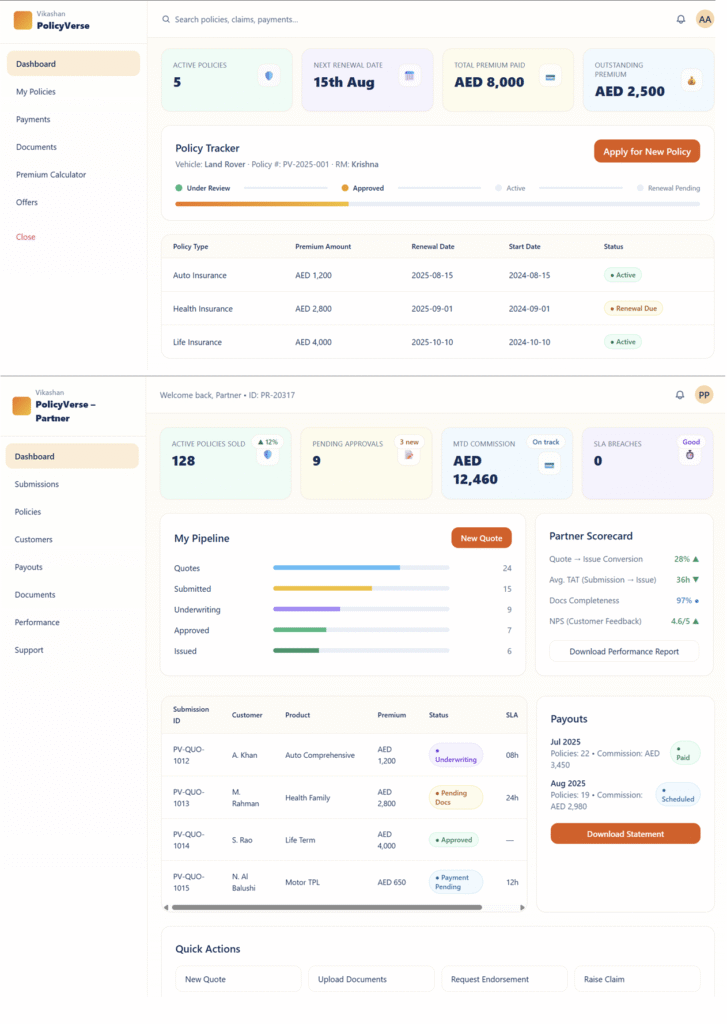This screenshot has height=1024, width=727.
Task: Click the notification bell beside the PP avatar
Action: pyautogui.click(x=680, y=395)
